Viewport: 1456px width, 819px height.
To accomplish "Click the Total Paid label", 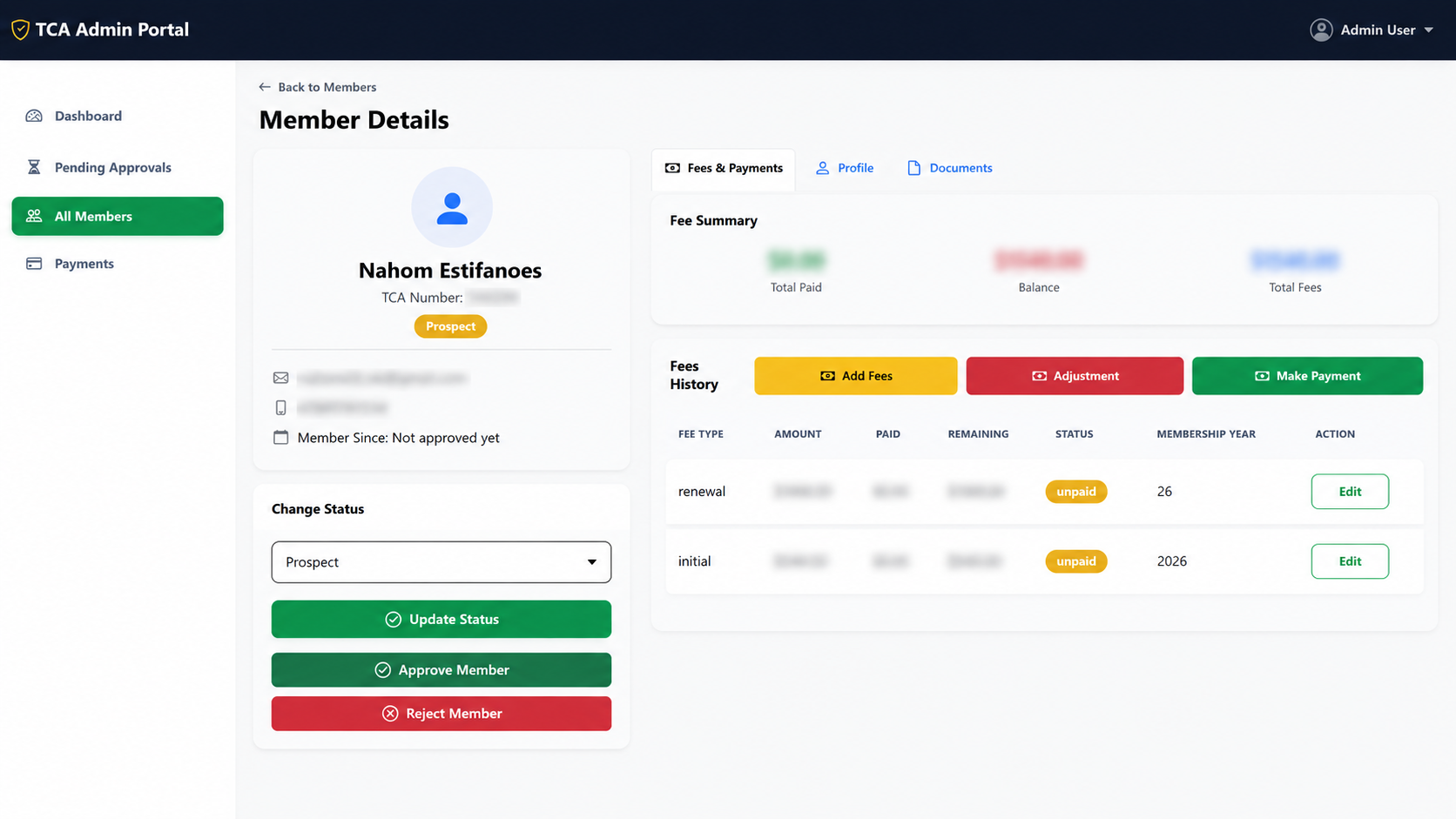I will pyautogui.click(x=796, y=287).
